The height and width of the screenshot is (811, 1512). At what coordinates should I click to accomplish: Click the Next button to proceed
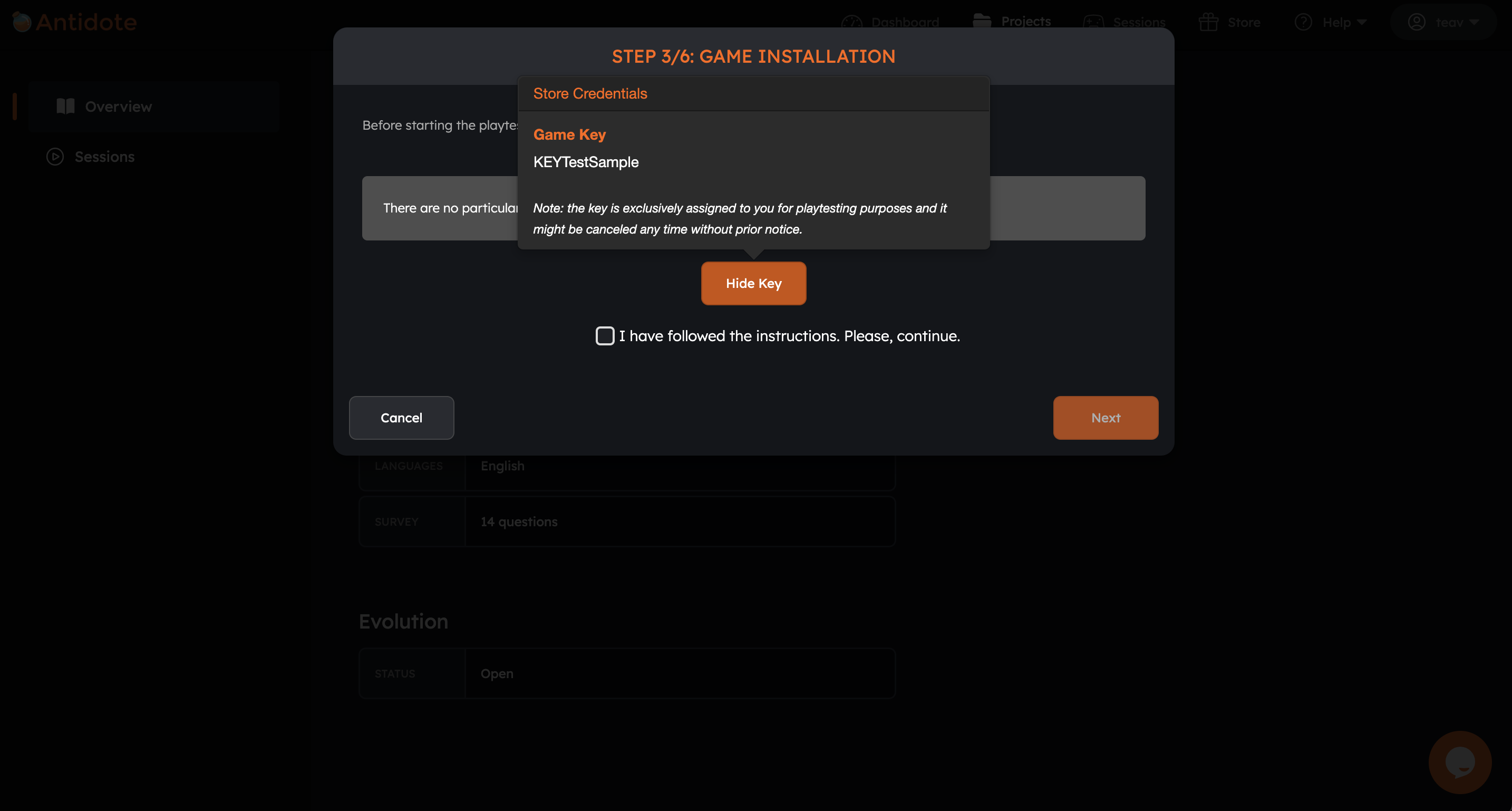1106,417
